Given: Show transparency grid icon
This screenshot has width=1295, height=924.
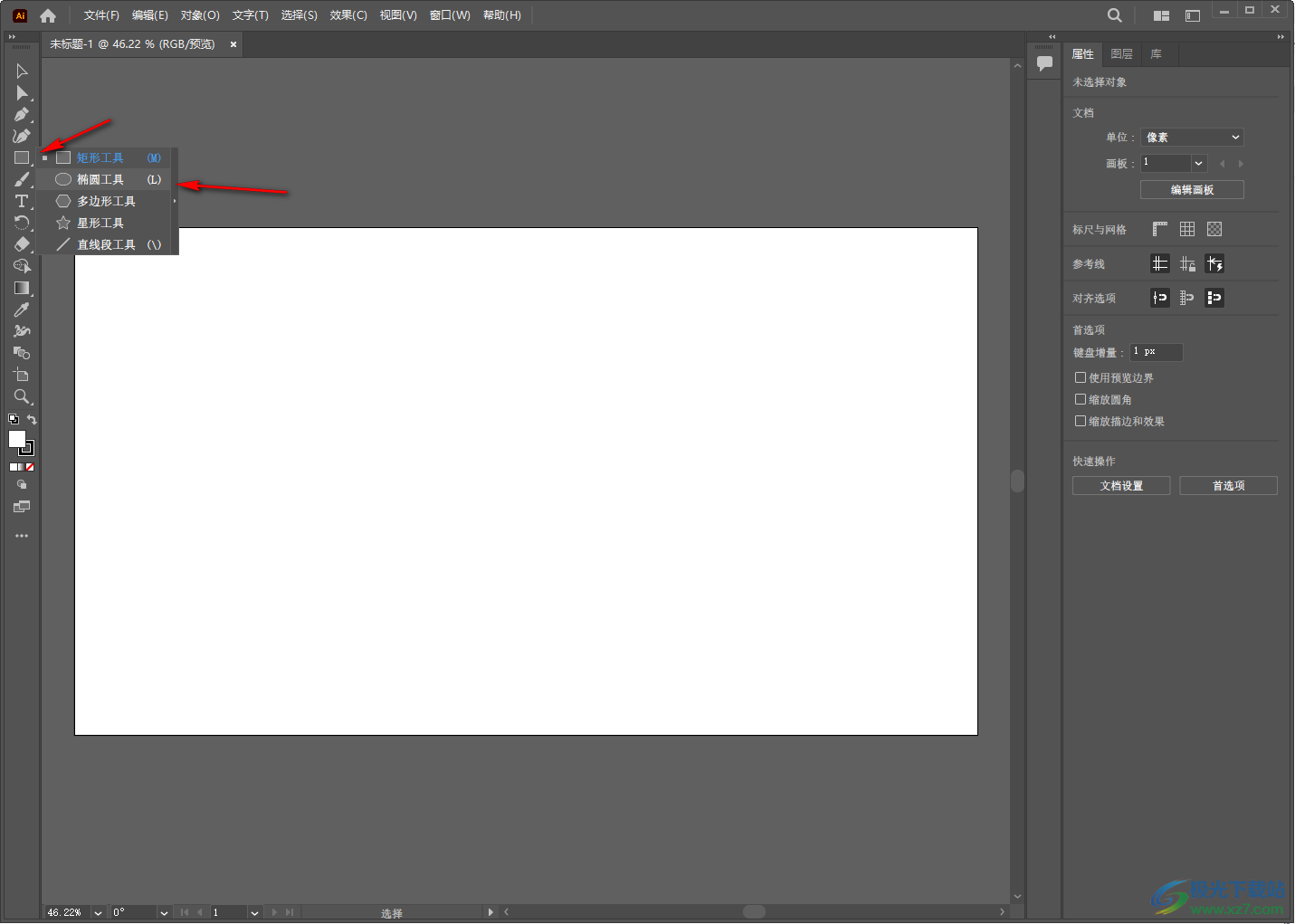Looking at the screenshot, I should point(1214,229).
